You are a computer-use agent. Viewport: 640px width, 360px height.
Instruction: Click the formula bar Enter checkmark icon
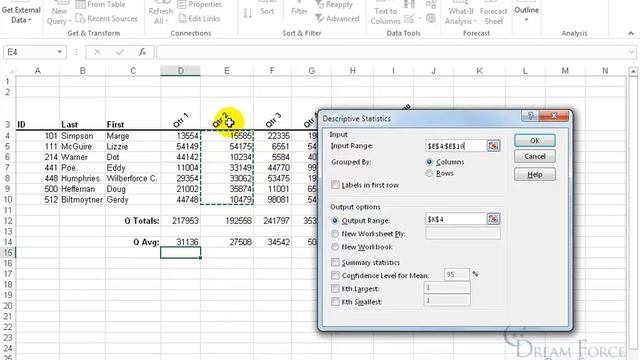click(120, 52)
